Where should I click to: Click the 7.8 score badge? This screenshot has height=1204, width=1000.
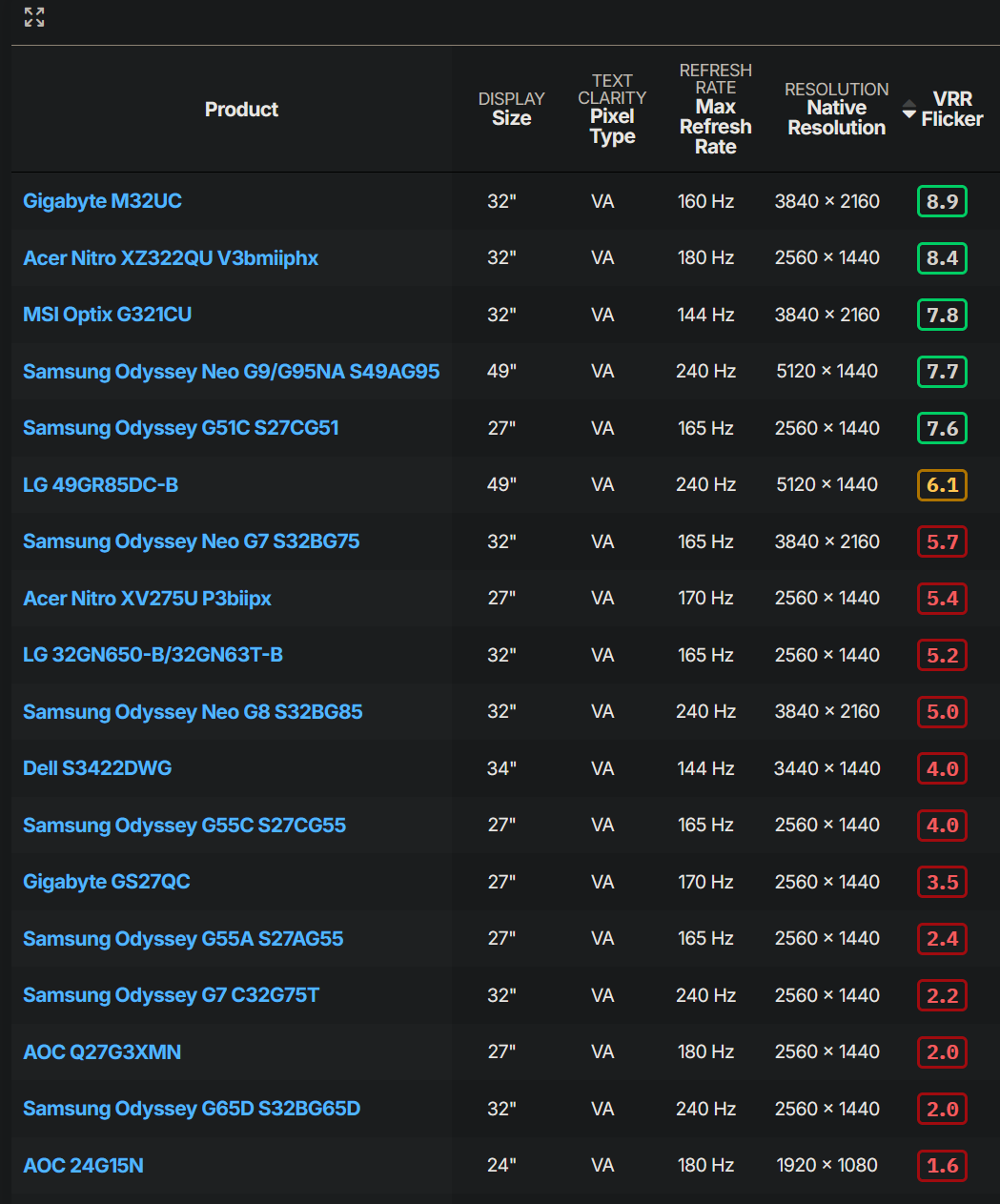(x=942, y=315)
